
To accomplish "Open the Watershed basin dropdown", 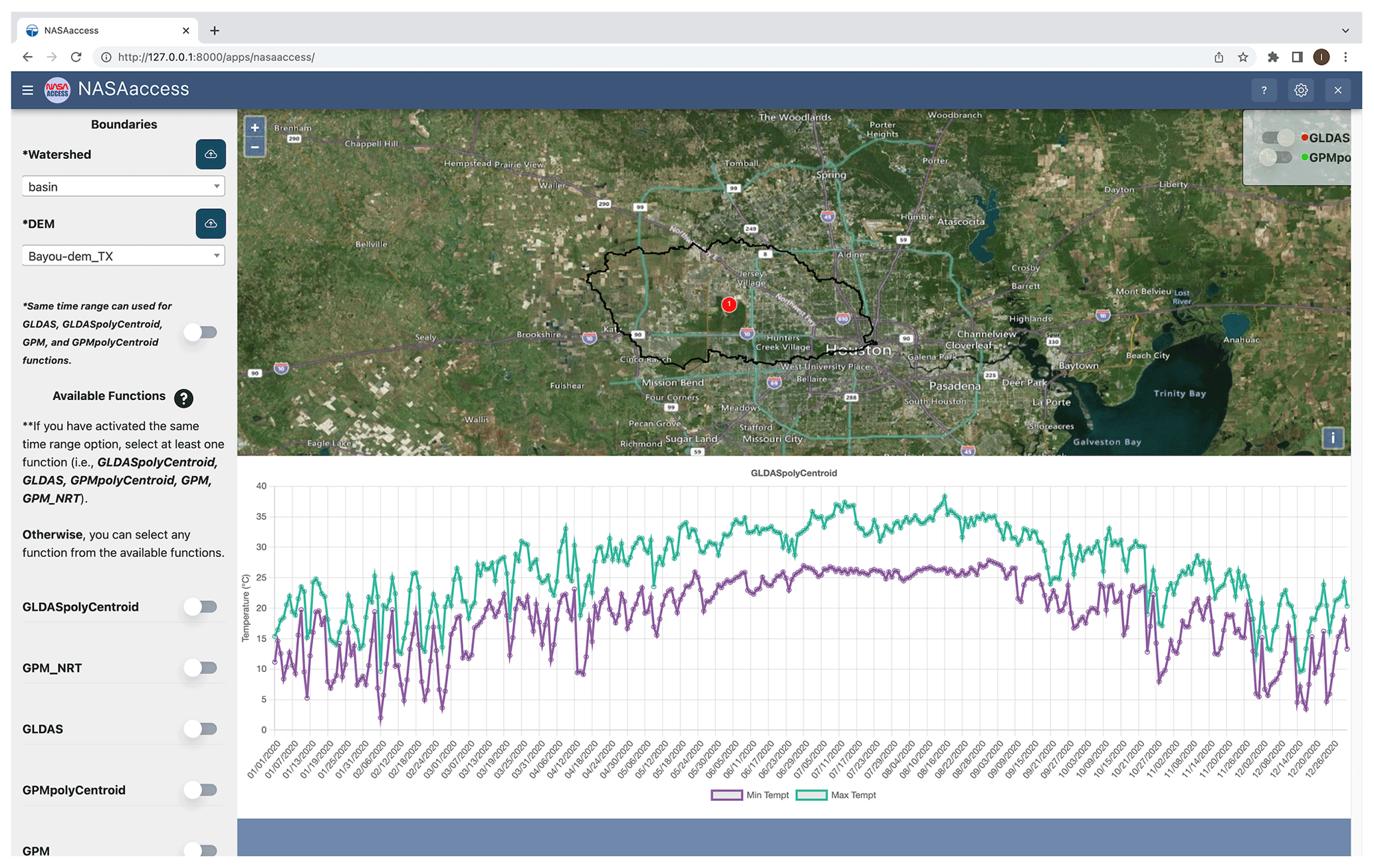I will (124, 187).
